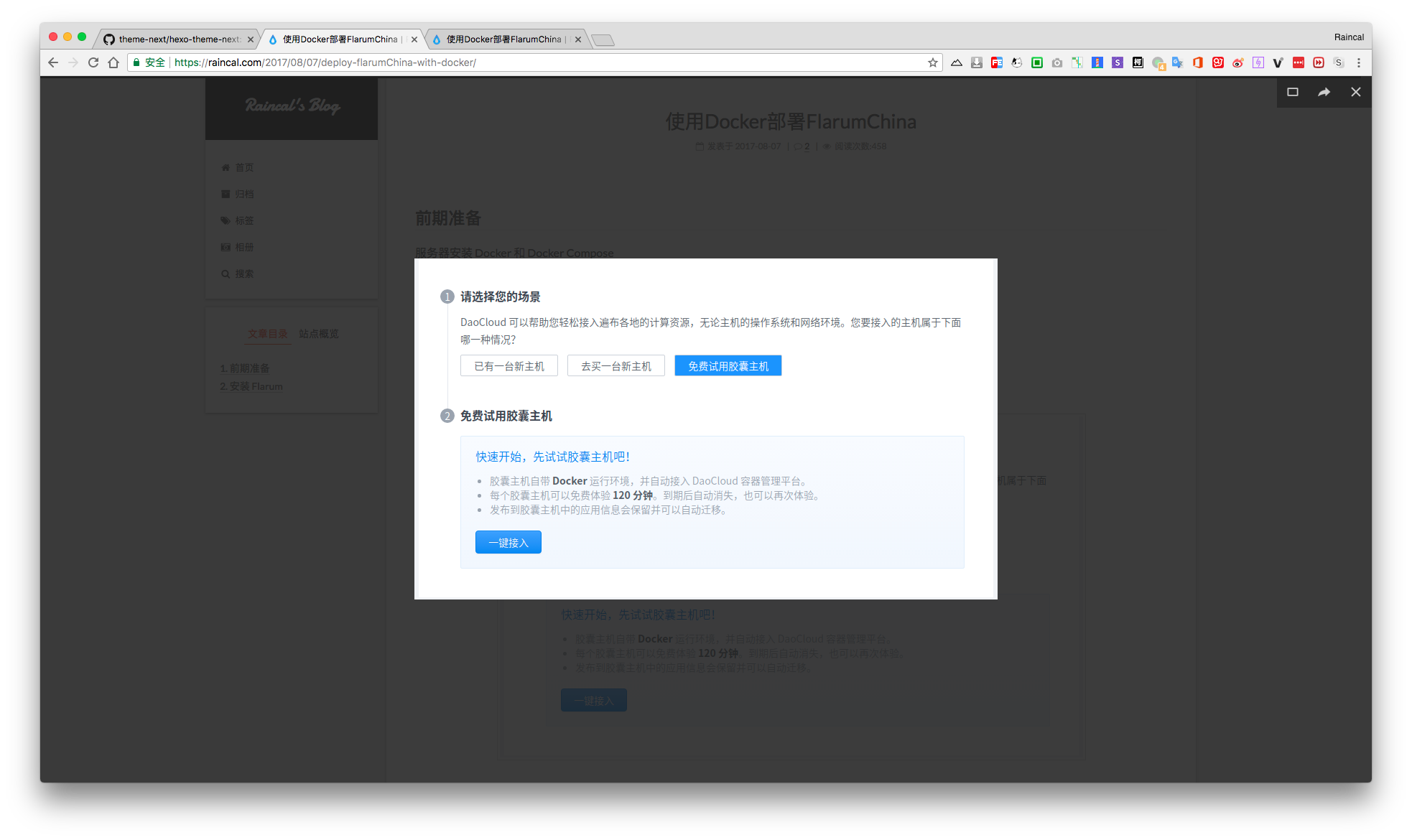The image size is (1412, 840).
Task: Select the 已有一台新主机 option
Action: [509, 366]
